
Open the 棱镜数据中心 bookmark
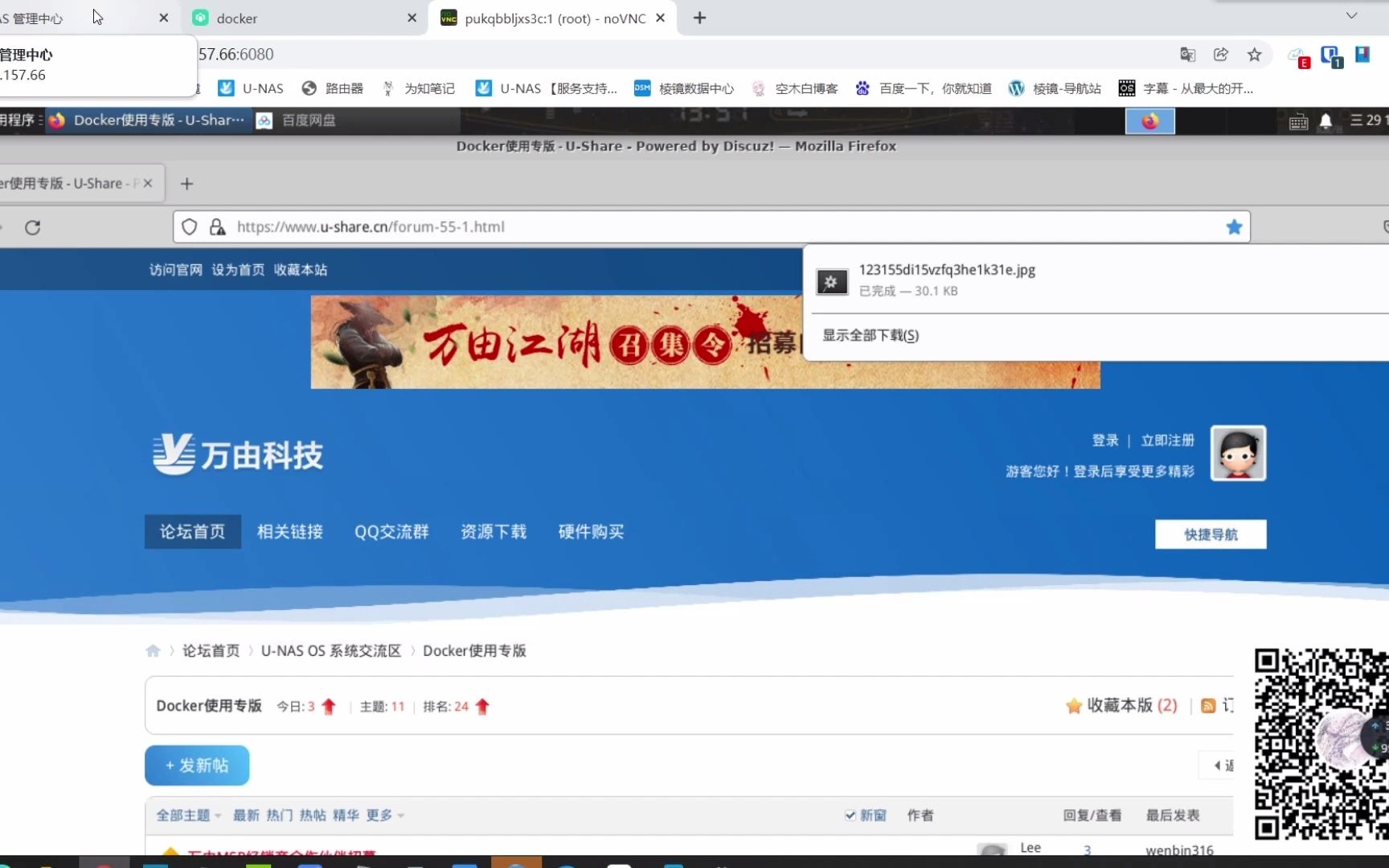(684, 88)
